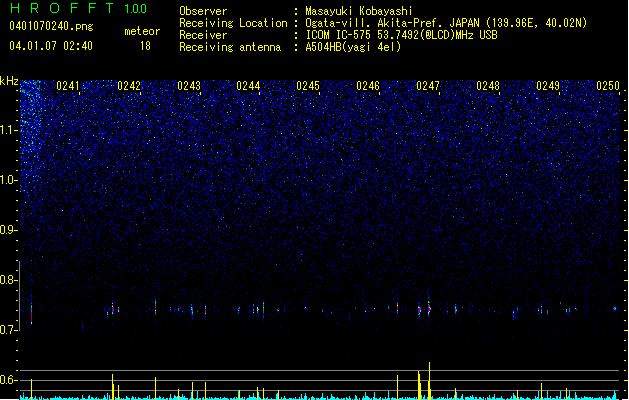Viewport: 629px width, 400px height.
Task: Click the 0243 time marker
Action: (189, 86)
